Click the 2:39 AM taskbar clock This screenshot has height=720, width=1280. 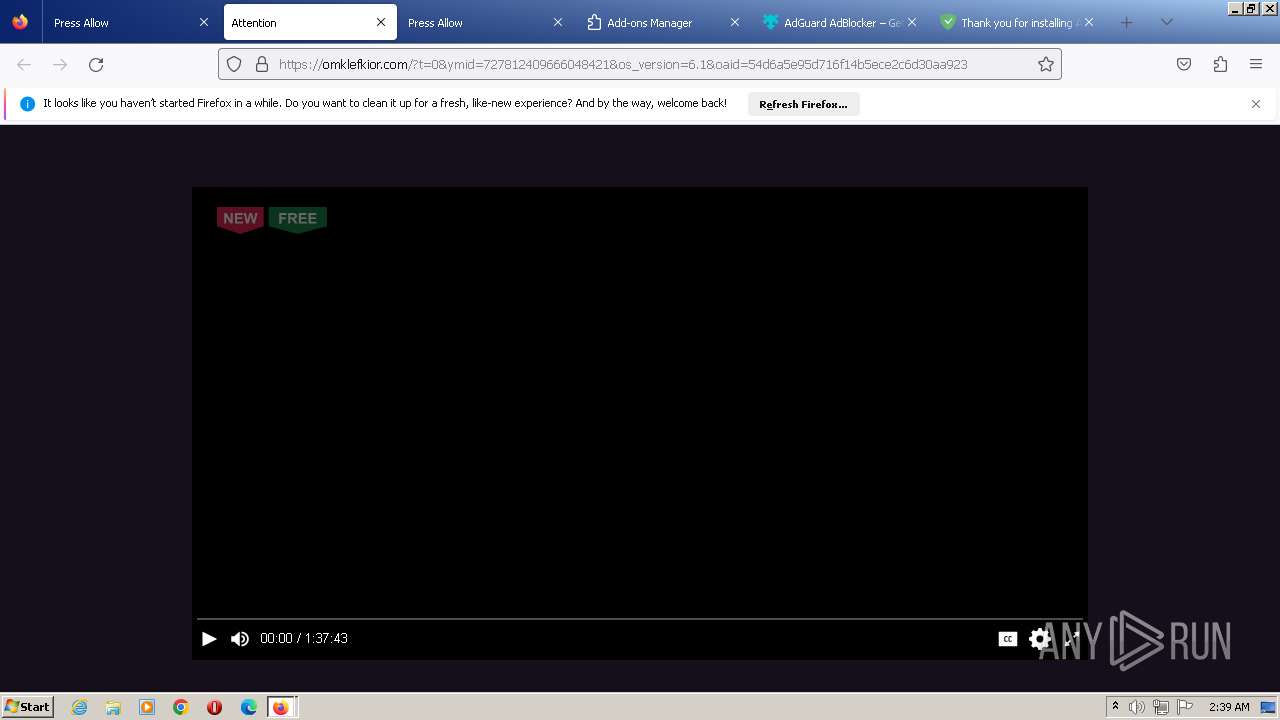[x=1229, y=707]
